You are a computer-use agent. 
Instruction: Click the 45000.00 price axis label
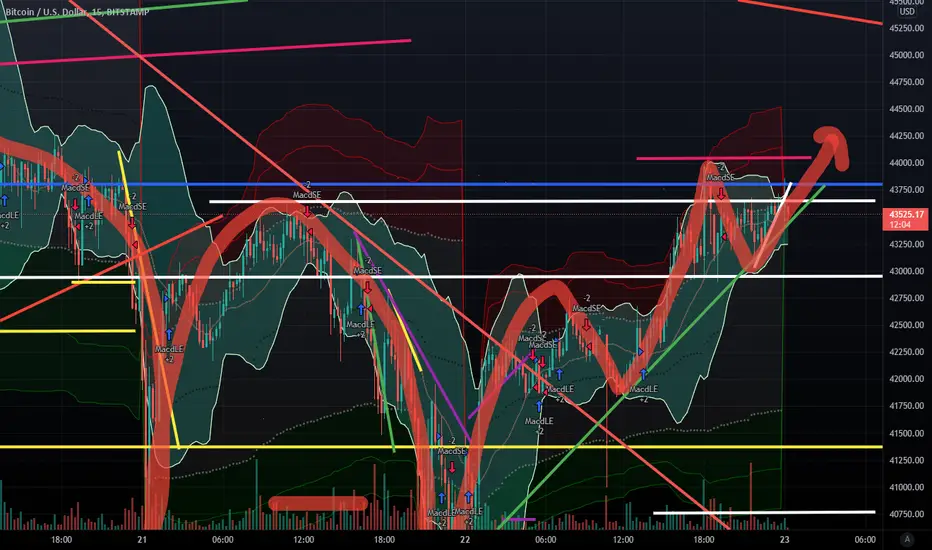[906, 55]
